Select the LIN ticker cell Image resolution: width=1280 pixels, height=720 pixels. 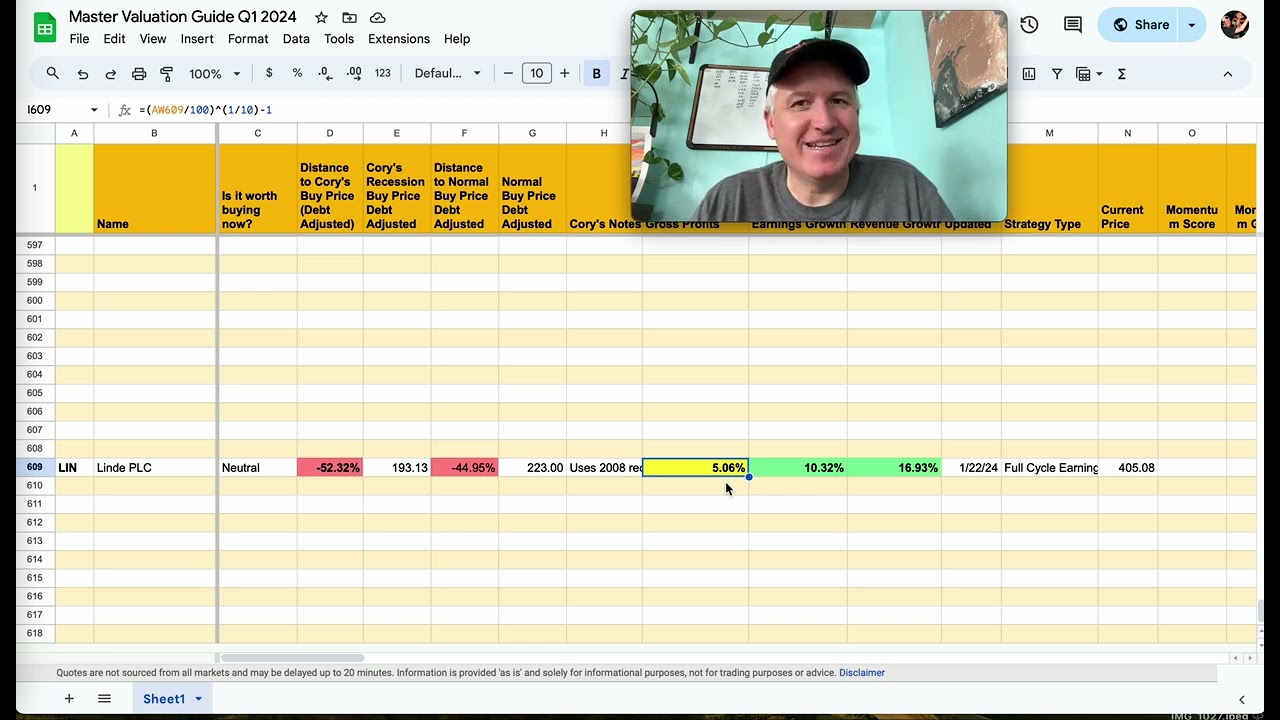coord(74,468)
